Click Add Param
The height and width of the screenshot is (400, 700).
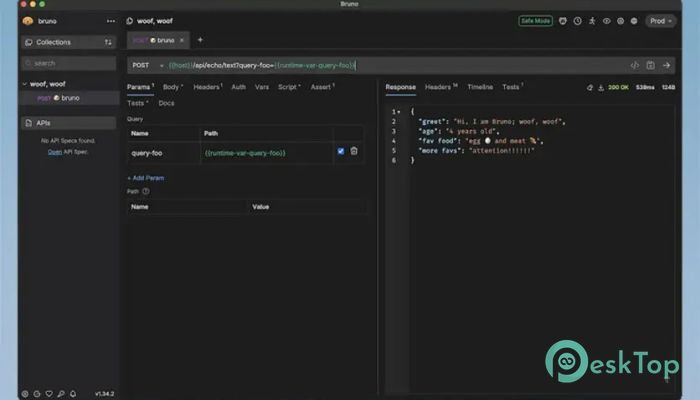[x=146, y=178]
